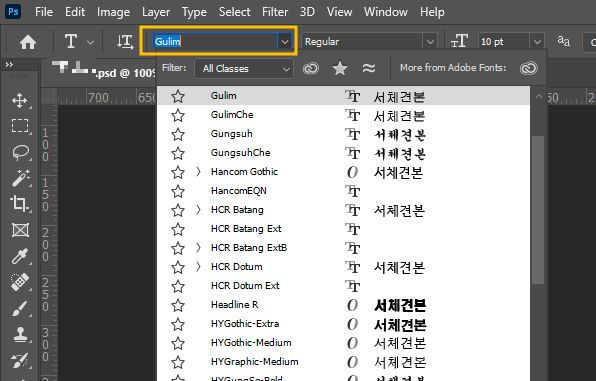Show favorite fonts star filter
The image size is (596, 381).
[340, 68]
